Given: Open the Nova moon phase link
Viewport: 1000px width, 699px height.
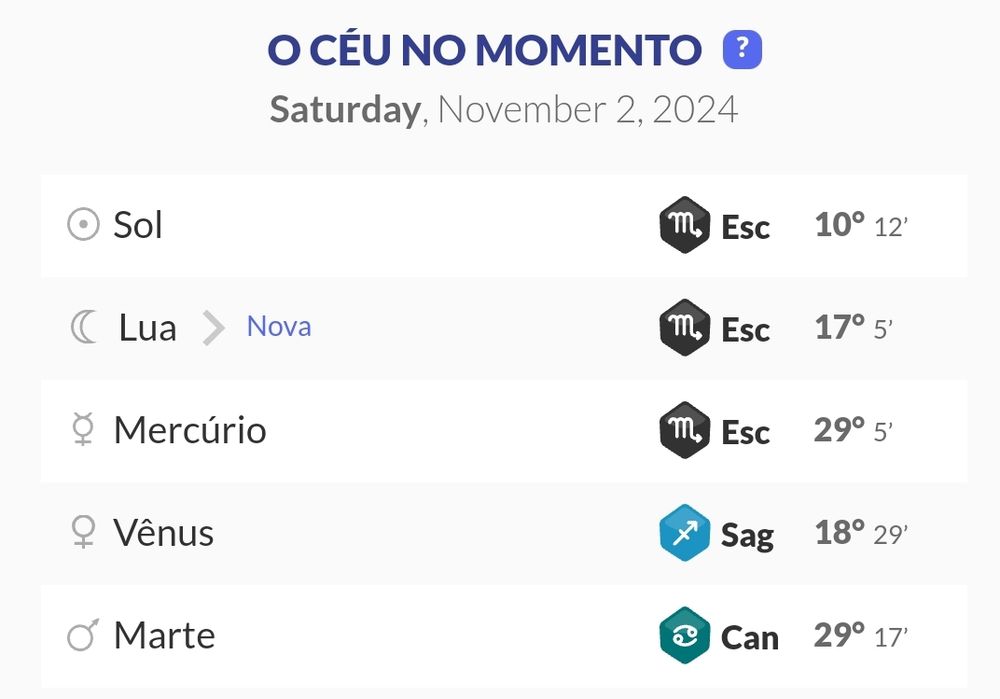Looking at the screenshot, I should [279, 327].
